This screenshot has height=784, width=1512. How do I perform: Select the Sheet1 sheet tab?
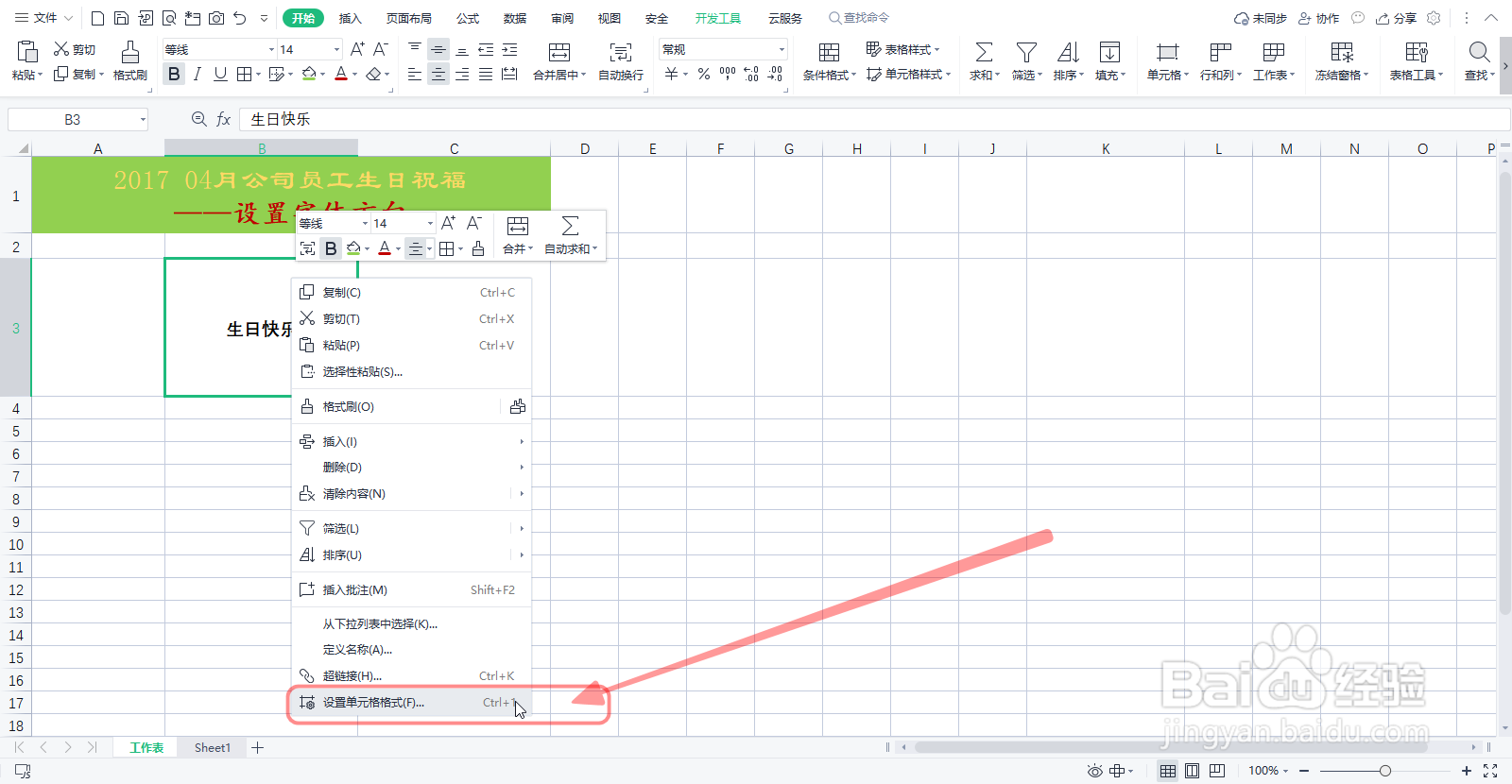(213, 748)
